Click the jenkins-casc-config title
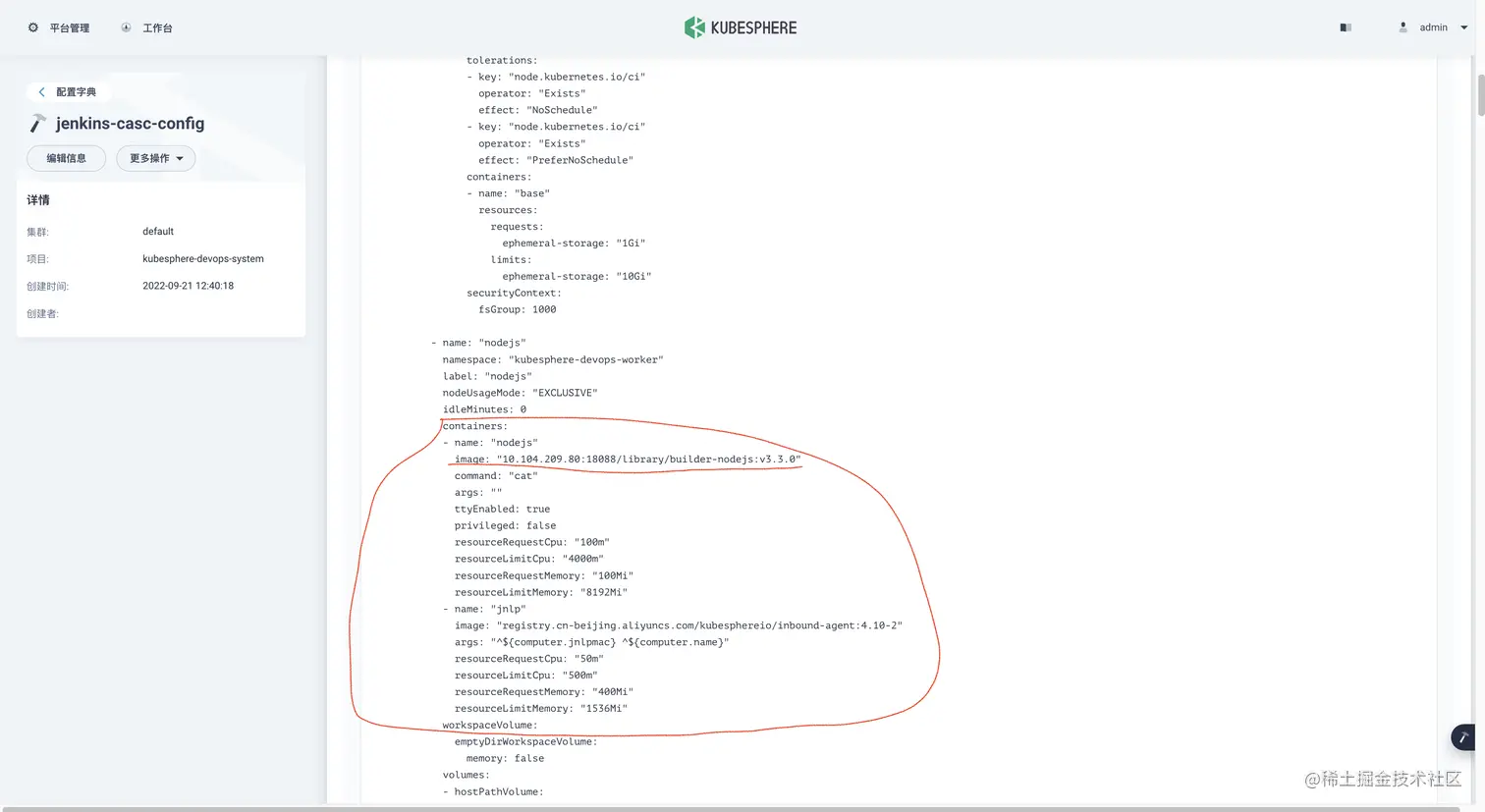The image size is (1485, 812). tap(130, 124)
